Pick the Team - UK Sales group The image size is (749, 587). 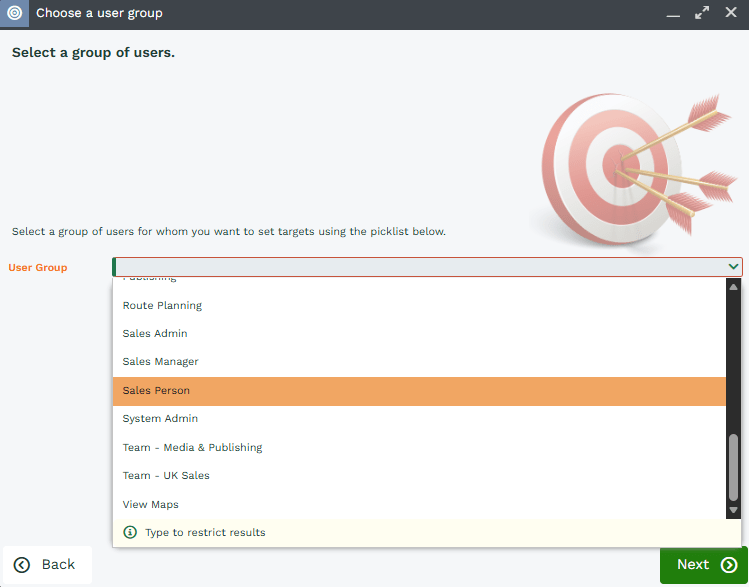166,475
